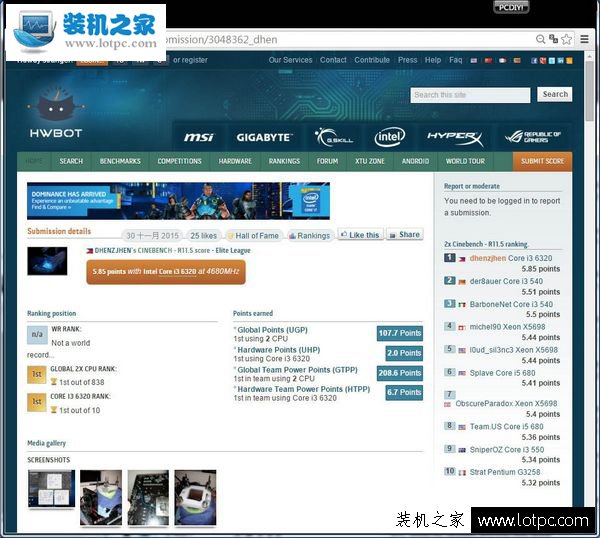Open the MSI sponsor logo

coord(199,137)
